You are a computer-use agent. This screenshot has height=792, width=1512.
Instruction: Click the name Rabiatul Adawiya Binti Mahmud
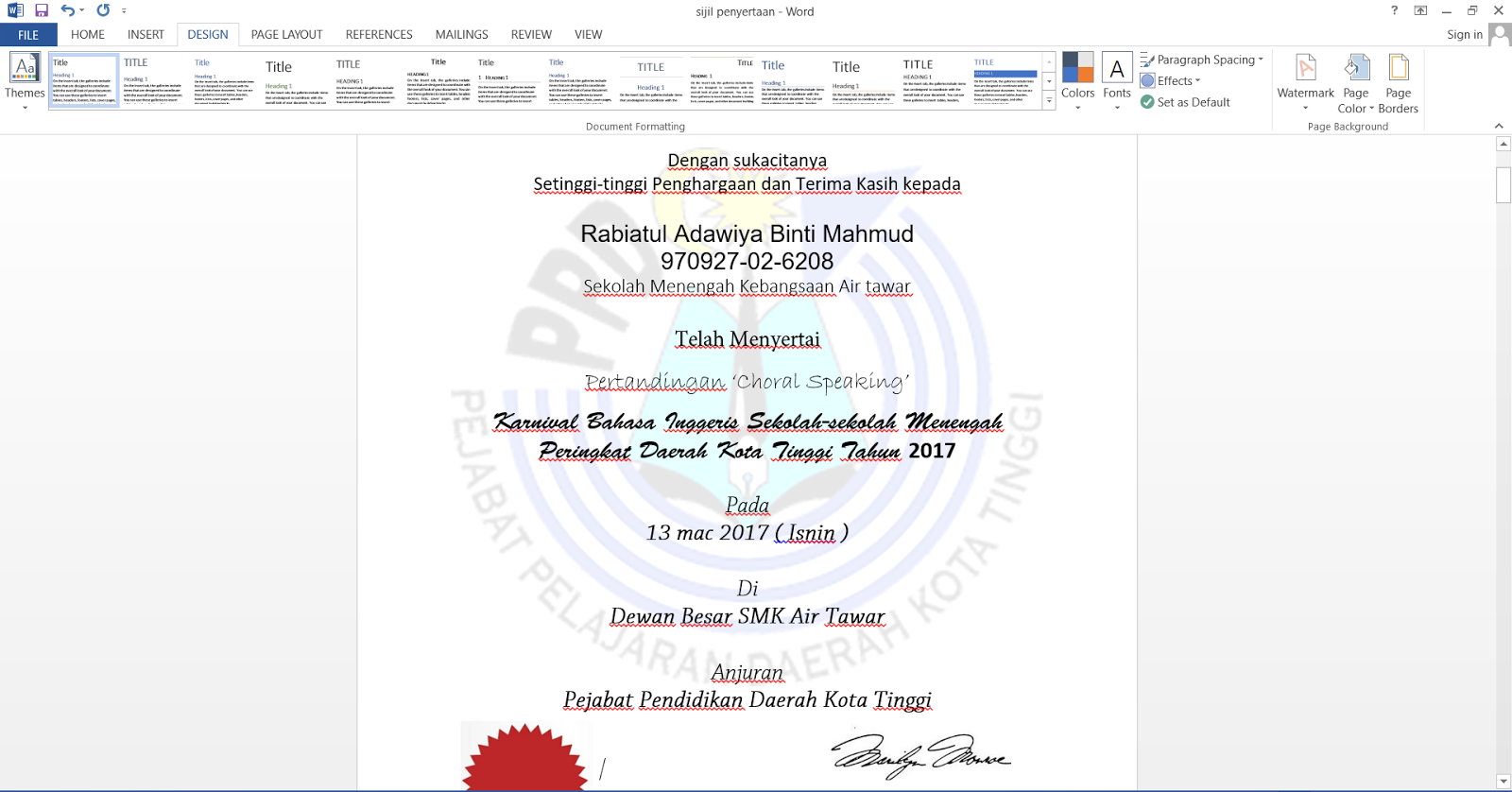[x=747, y=233]
